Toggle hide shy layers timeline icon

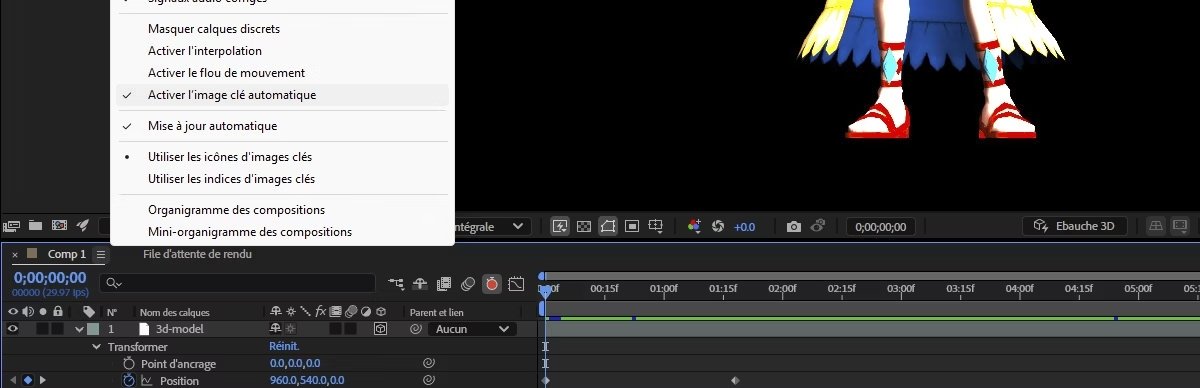421,284
